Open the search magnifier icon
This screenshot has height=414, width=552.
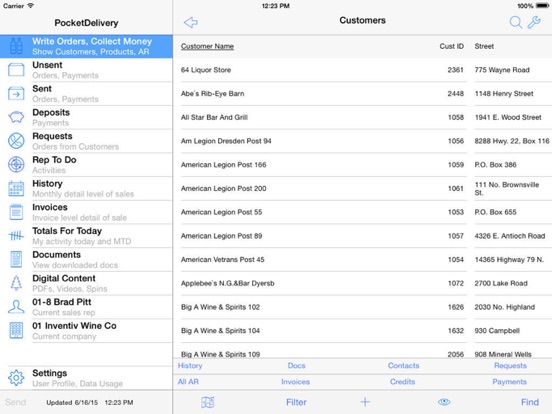tap(516, 23)
